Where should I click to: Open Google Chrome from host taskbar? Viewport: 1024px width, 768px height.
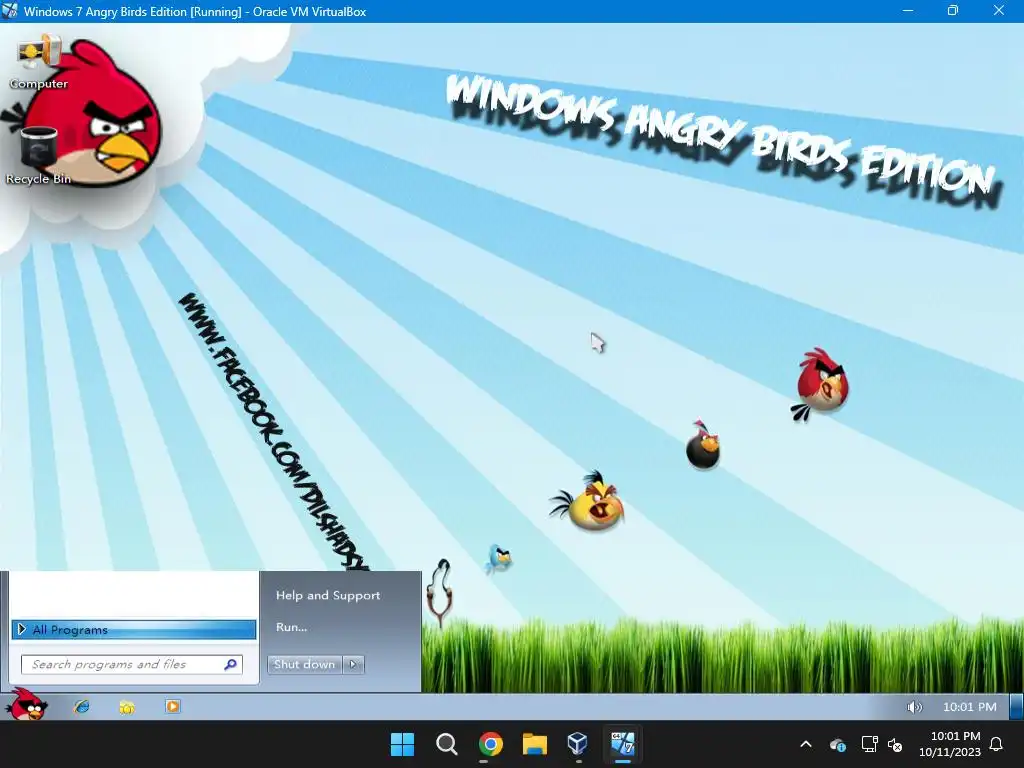[490, 744]
